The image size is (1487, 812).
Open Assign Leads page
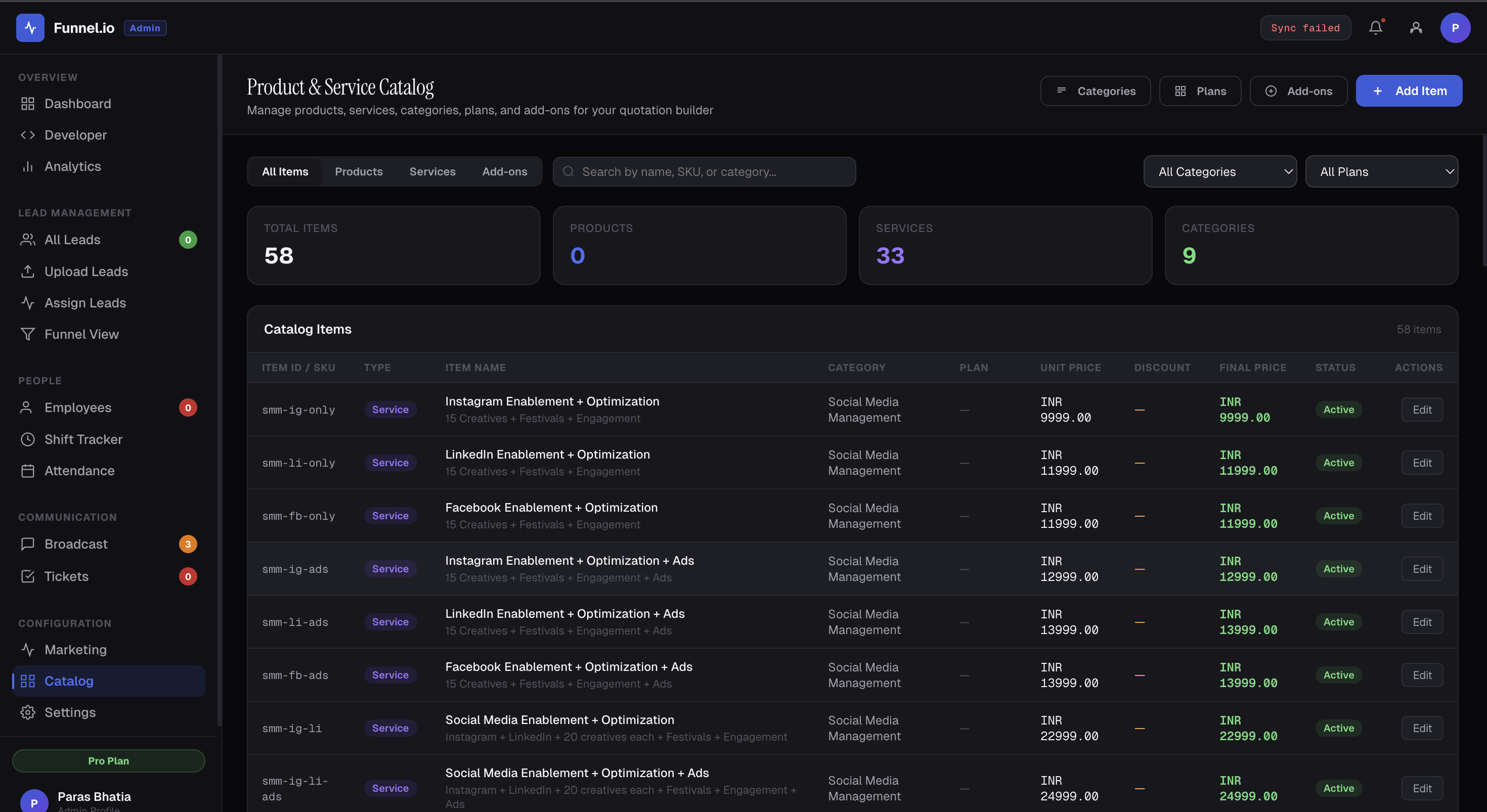(x=109, y=302)
